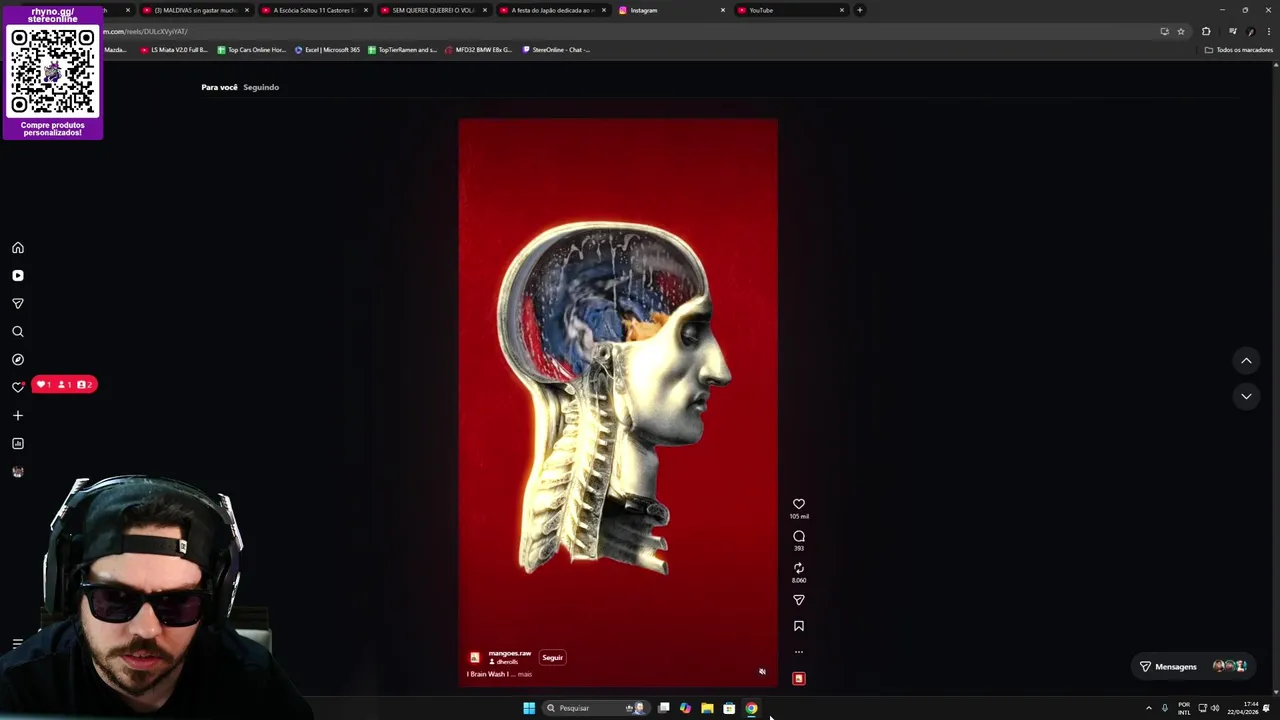
Task: Like the reel with heart icon
Action: click(799, 505)
